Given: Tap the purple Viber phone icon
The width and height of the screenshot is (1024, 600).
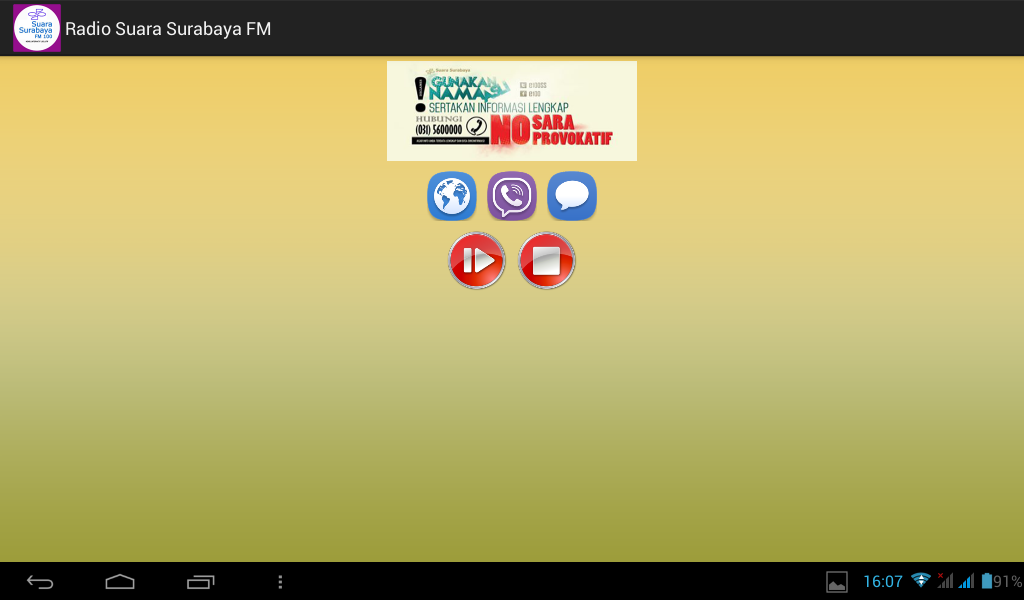Looking at the screenshot, I should pos(511,196).
